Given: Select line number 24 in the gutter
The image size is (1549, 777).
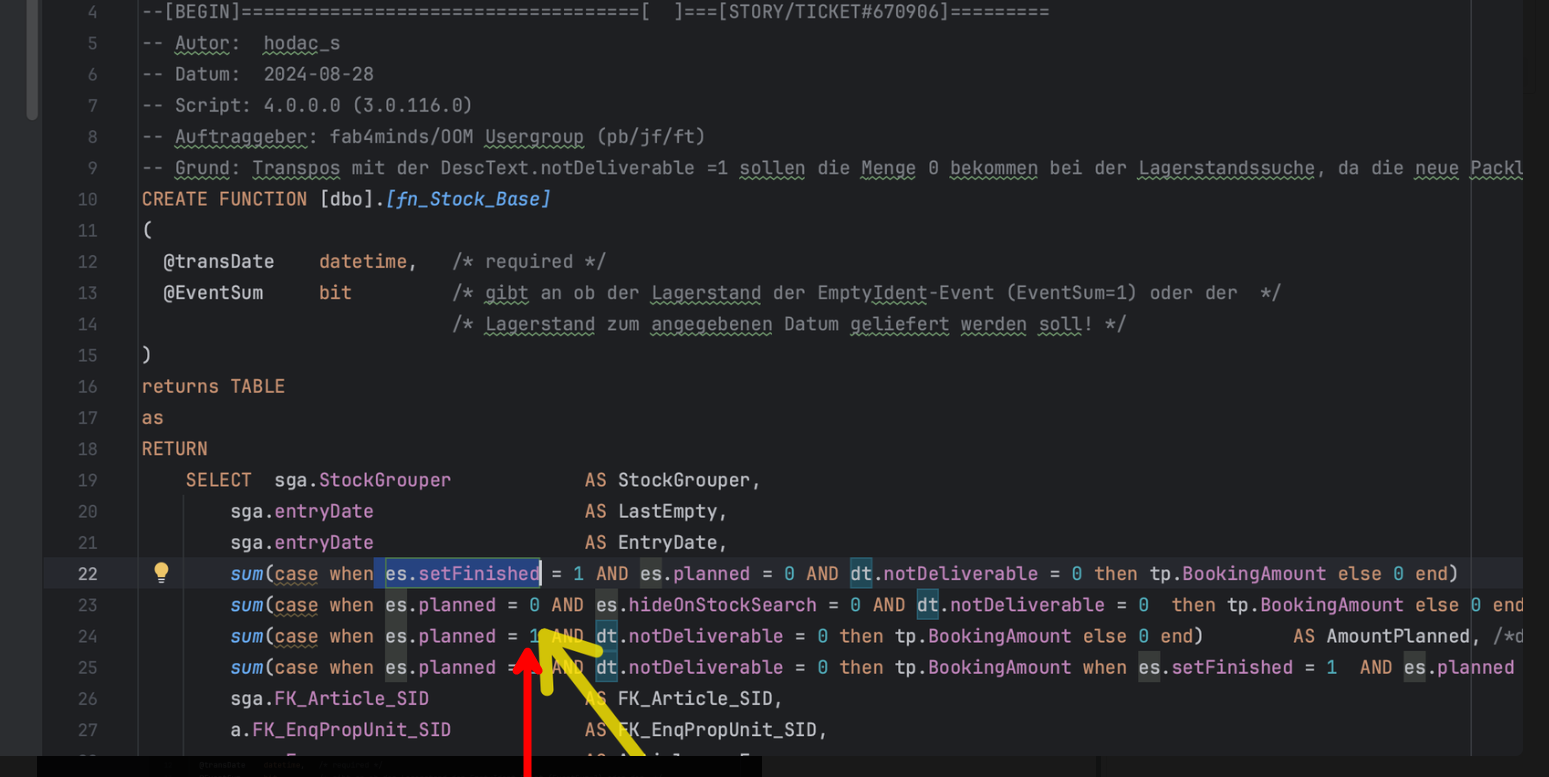Looking at the screenshot, I should click(87, 636).
